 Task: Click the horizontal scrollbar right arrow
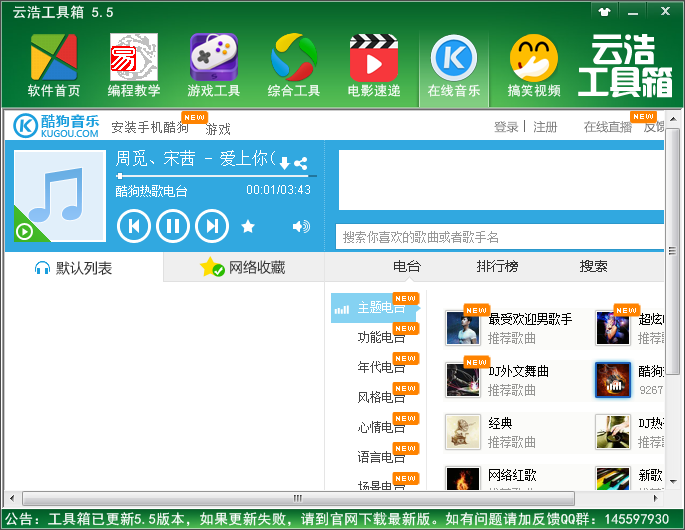pyautogui.click(x=656, y=498)
